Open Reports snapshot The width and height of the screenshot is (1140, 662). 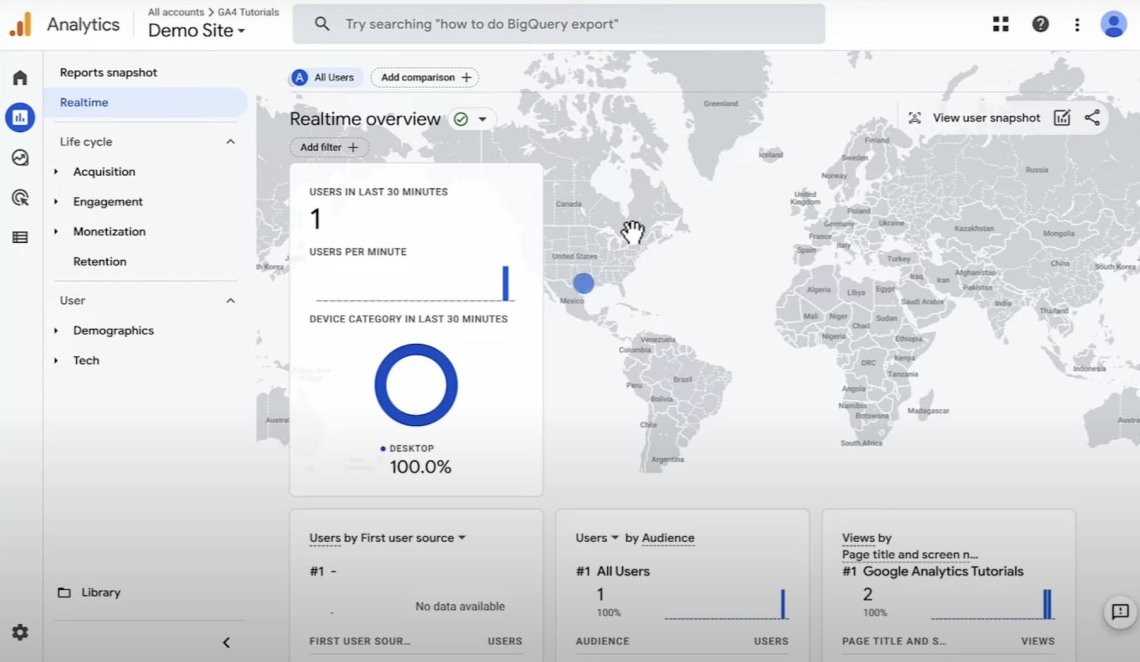pos(108,73)
